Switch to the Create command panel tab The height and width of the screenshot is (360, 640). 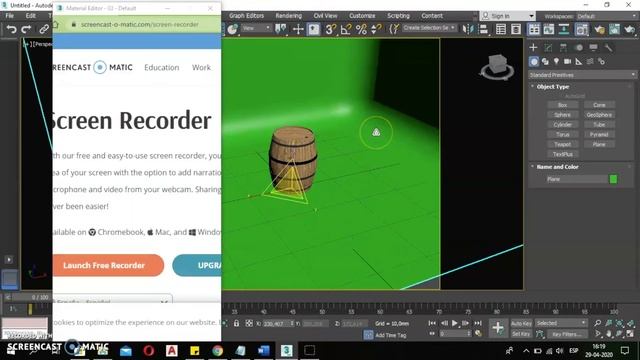point(533,47)
